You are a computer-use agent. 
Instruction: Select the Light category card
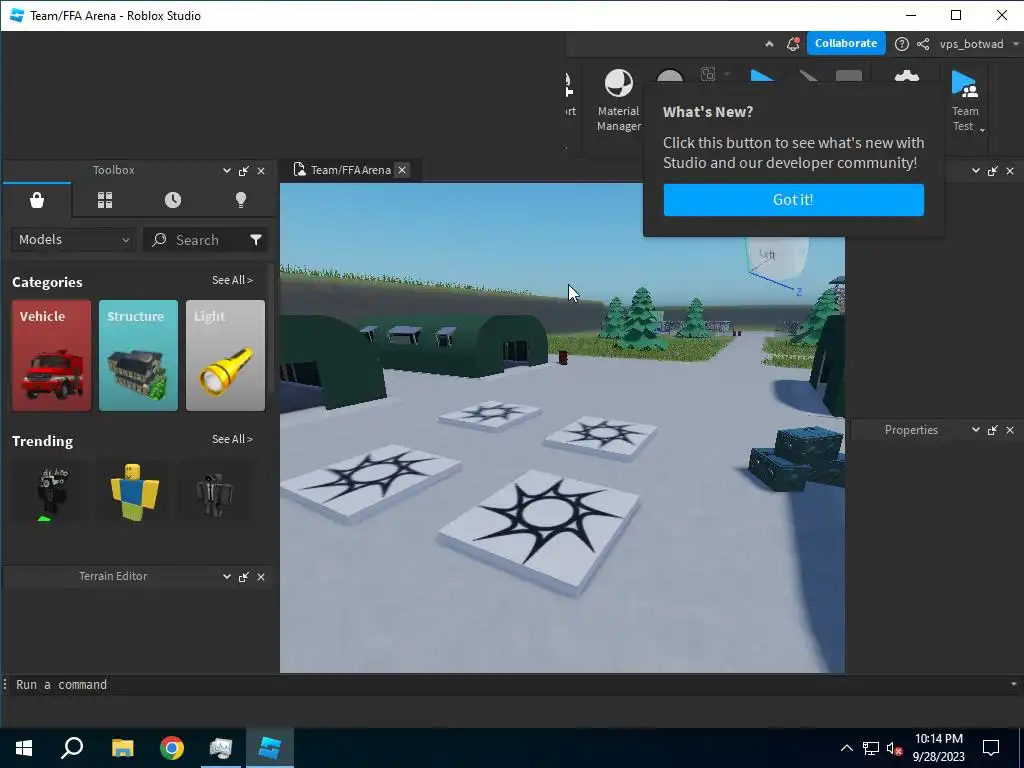pyautogui.click(x=225, y=356)
